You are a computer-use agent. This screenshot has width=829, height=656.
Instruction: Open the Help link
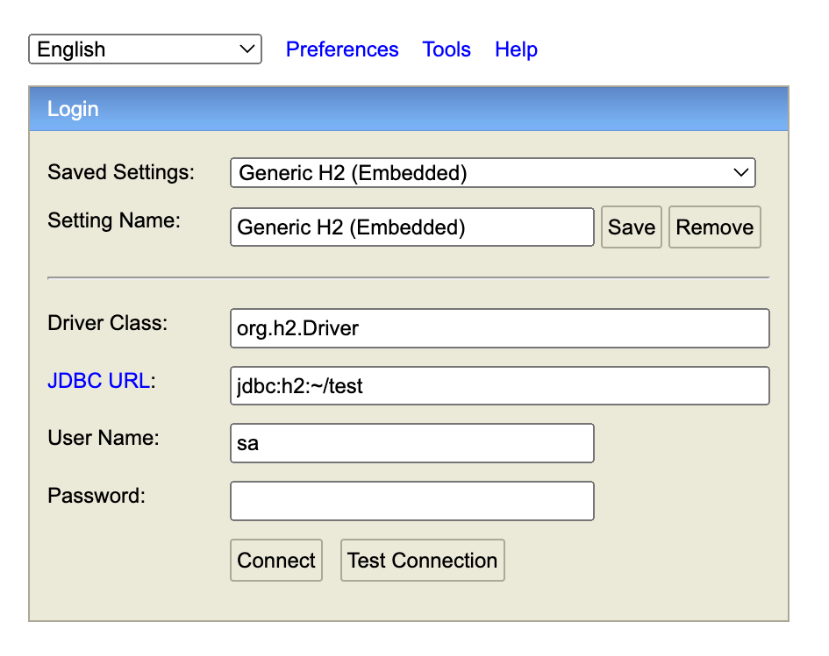pos(516,49)
